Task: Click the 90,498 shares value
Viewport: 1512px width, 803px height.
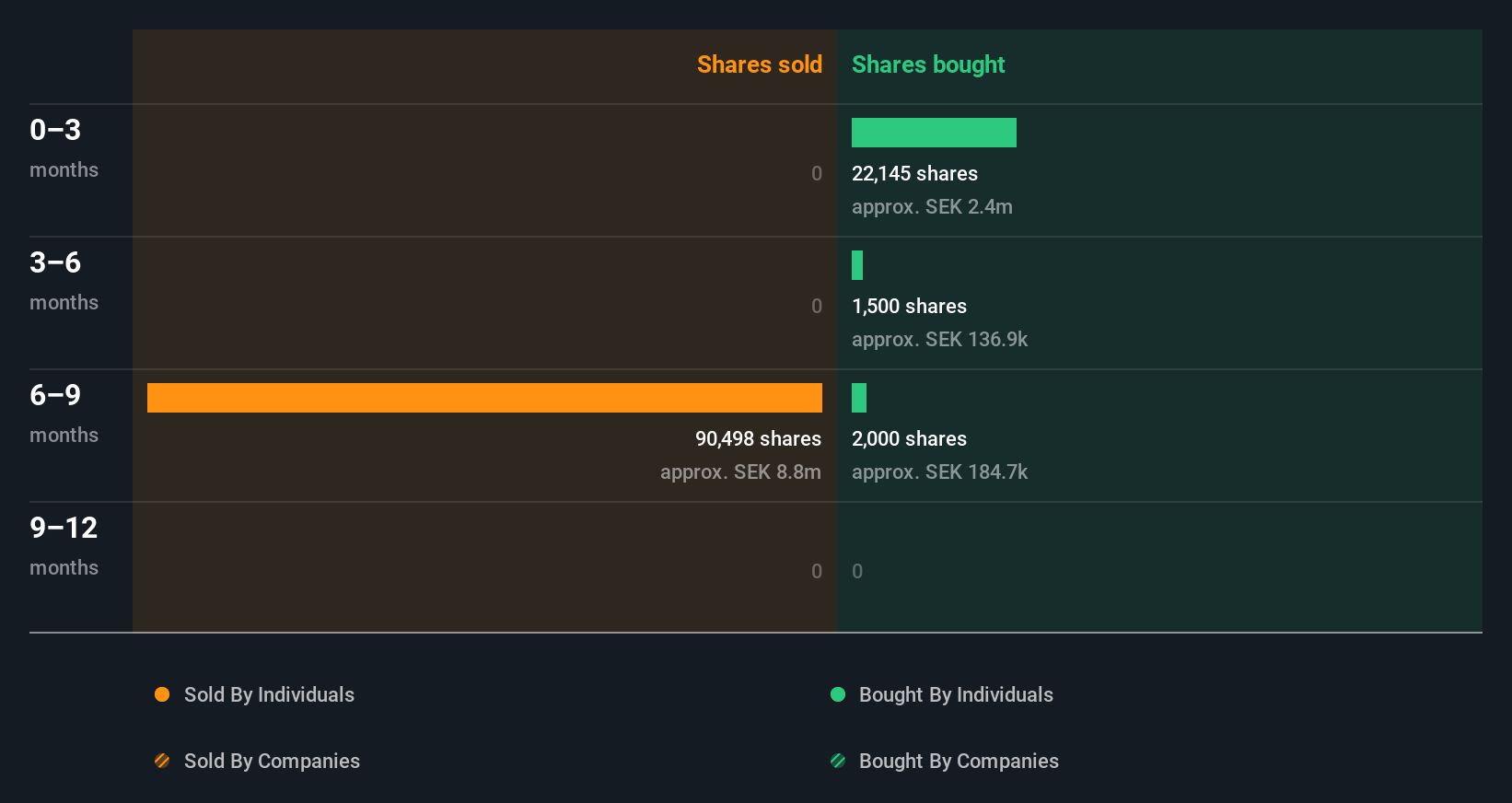Action: click(x=758, y=438)
